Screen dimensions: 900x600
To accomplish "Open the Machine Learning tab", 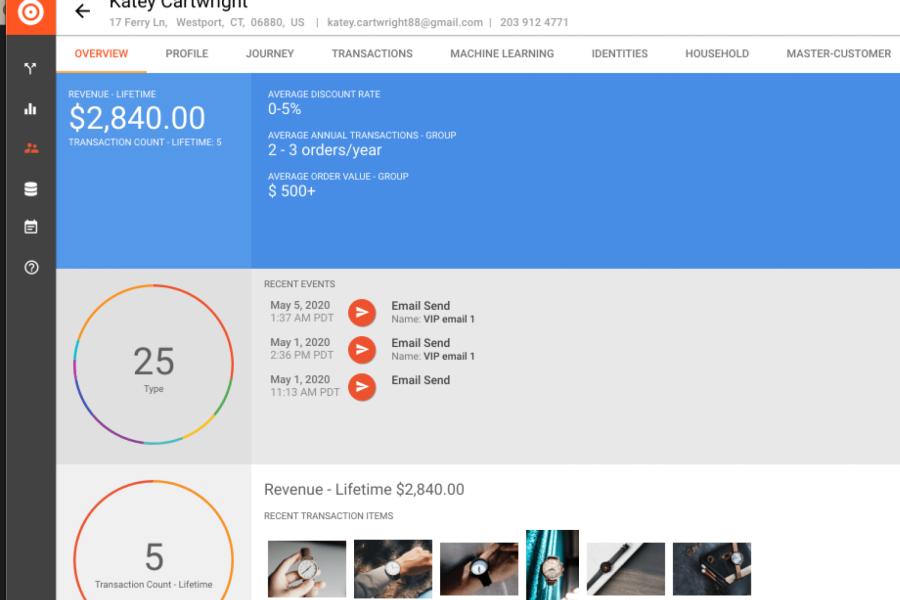I will click(x=502, y=54).
